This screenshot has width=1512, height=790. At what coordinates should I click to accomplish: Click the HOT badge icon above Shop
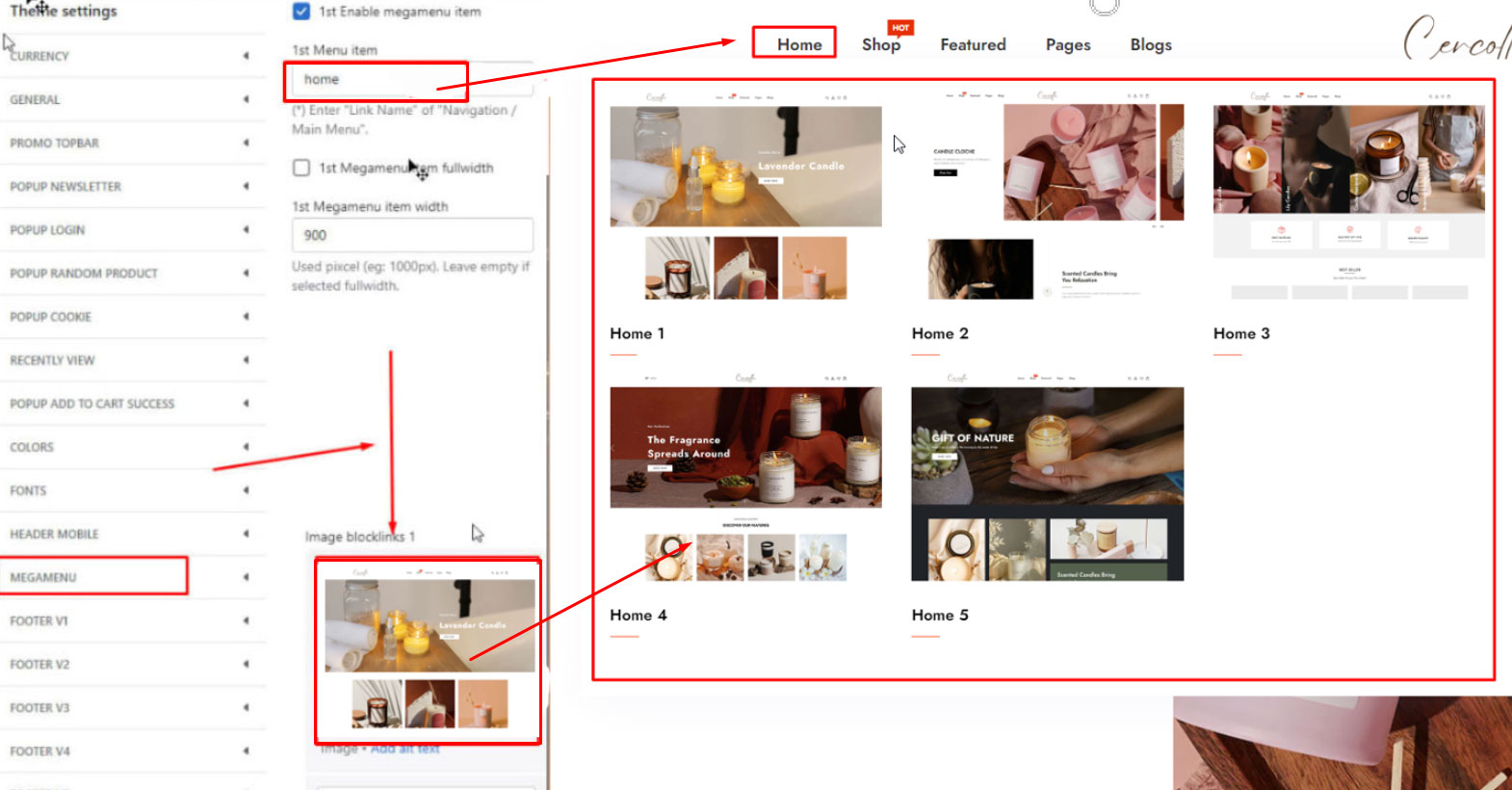tap(900, 28)
